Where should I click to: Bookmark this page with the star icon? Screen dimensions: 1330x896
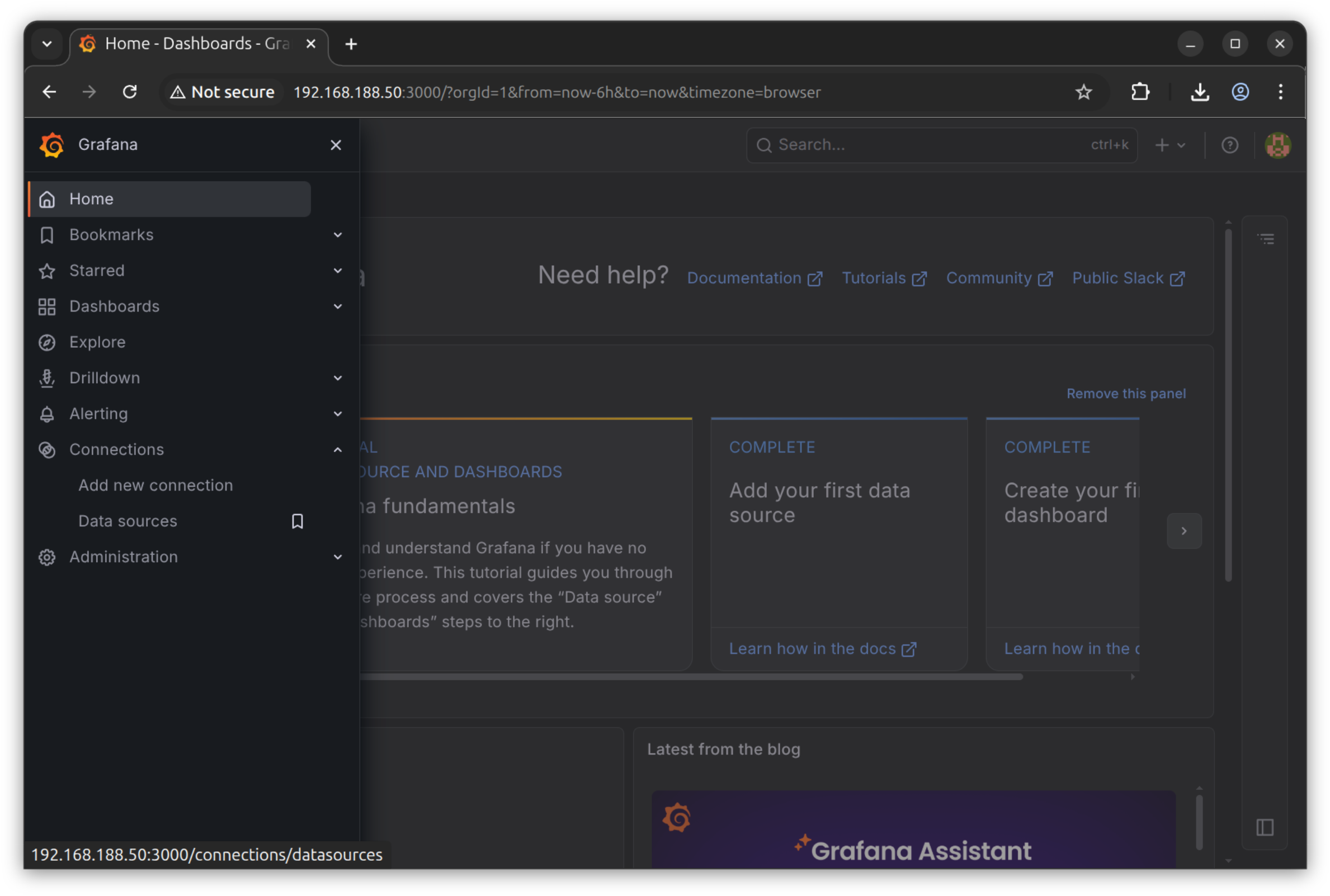[x=1083, y=92]
